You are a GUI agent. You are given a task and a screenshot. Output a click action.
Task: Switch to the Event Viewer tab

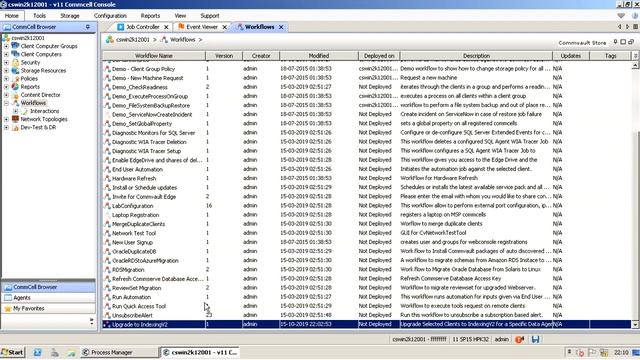point(202,27)
